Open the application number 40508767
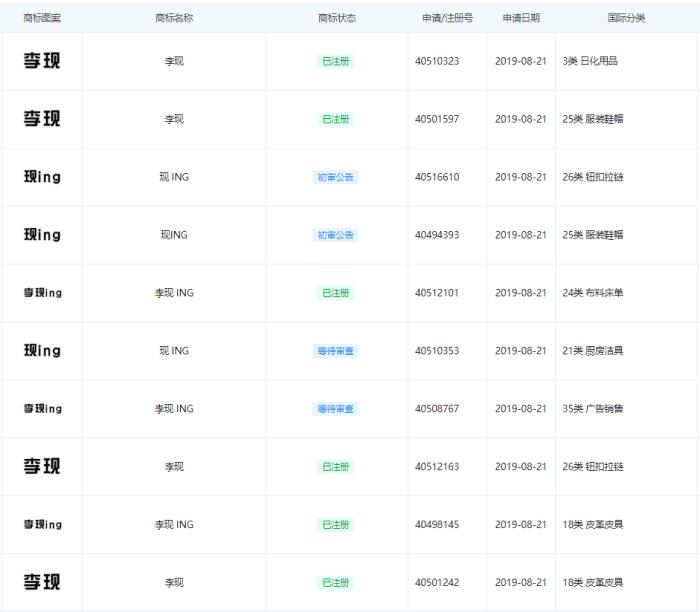This screenshot has width=700, height=612. (x=437, y=408)
